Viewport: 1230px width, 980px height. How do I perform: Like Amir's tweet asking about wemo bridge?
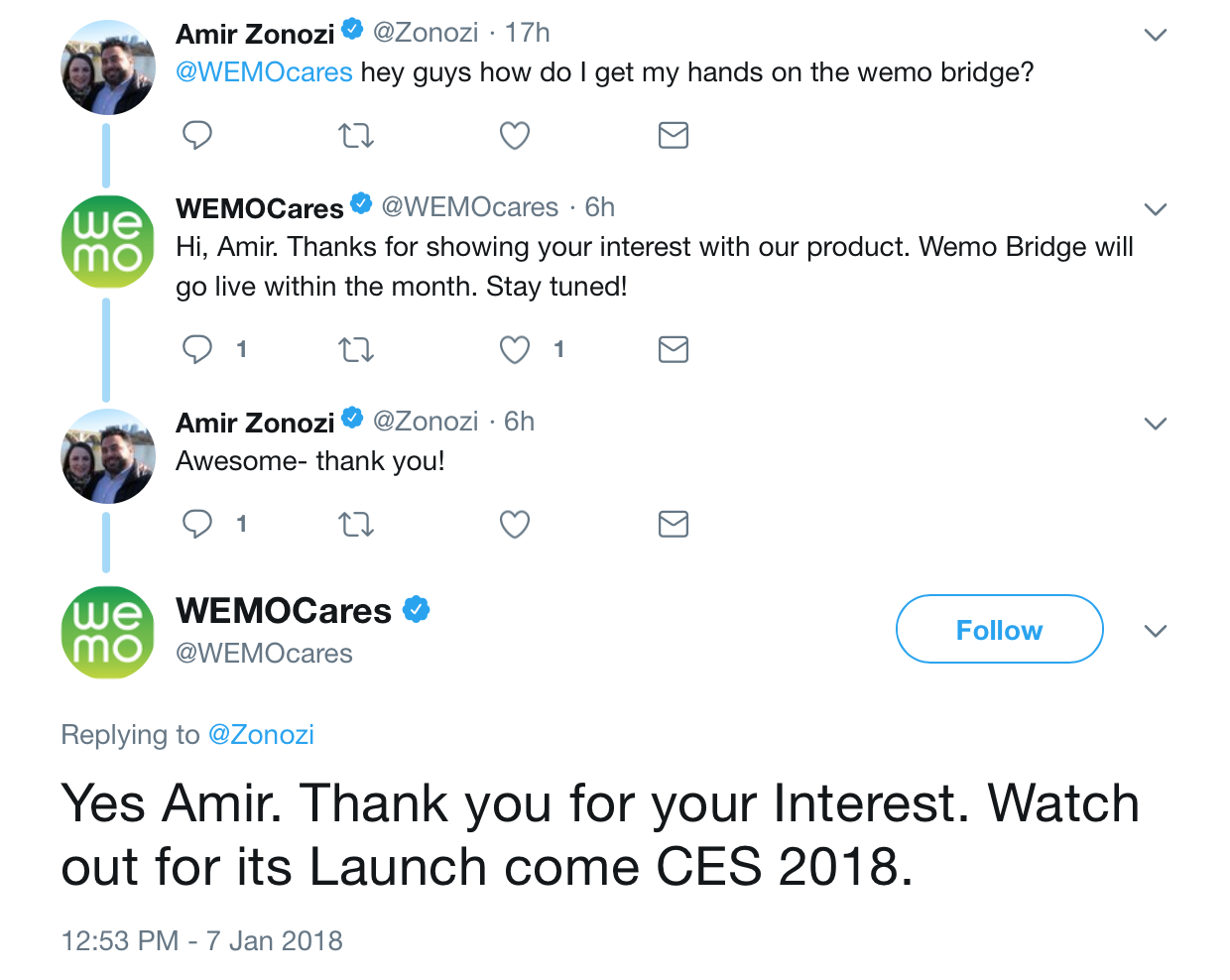tap(514, 135)
